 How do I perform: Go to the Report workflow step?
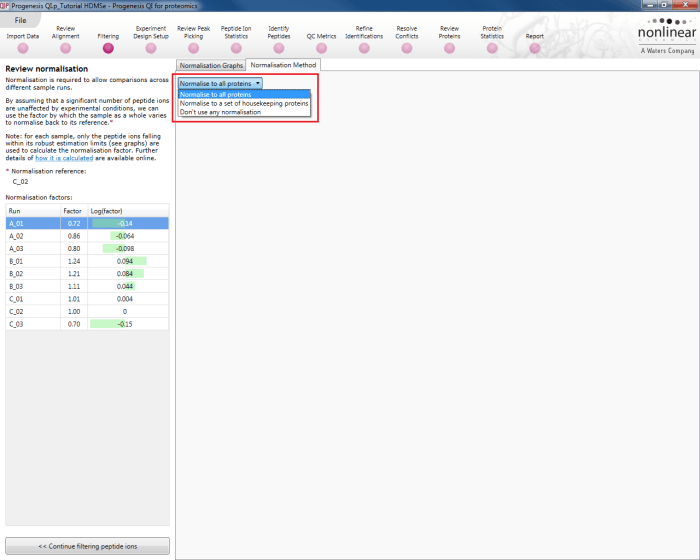coord(535,43)
